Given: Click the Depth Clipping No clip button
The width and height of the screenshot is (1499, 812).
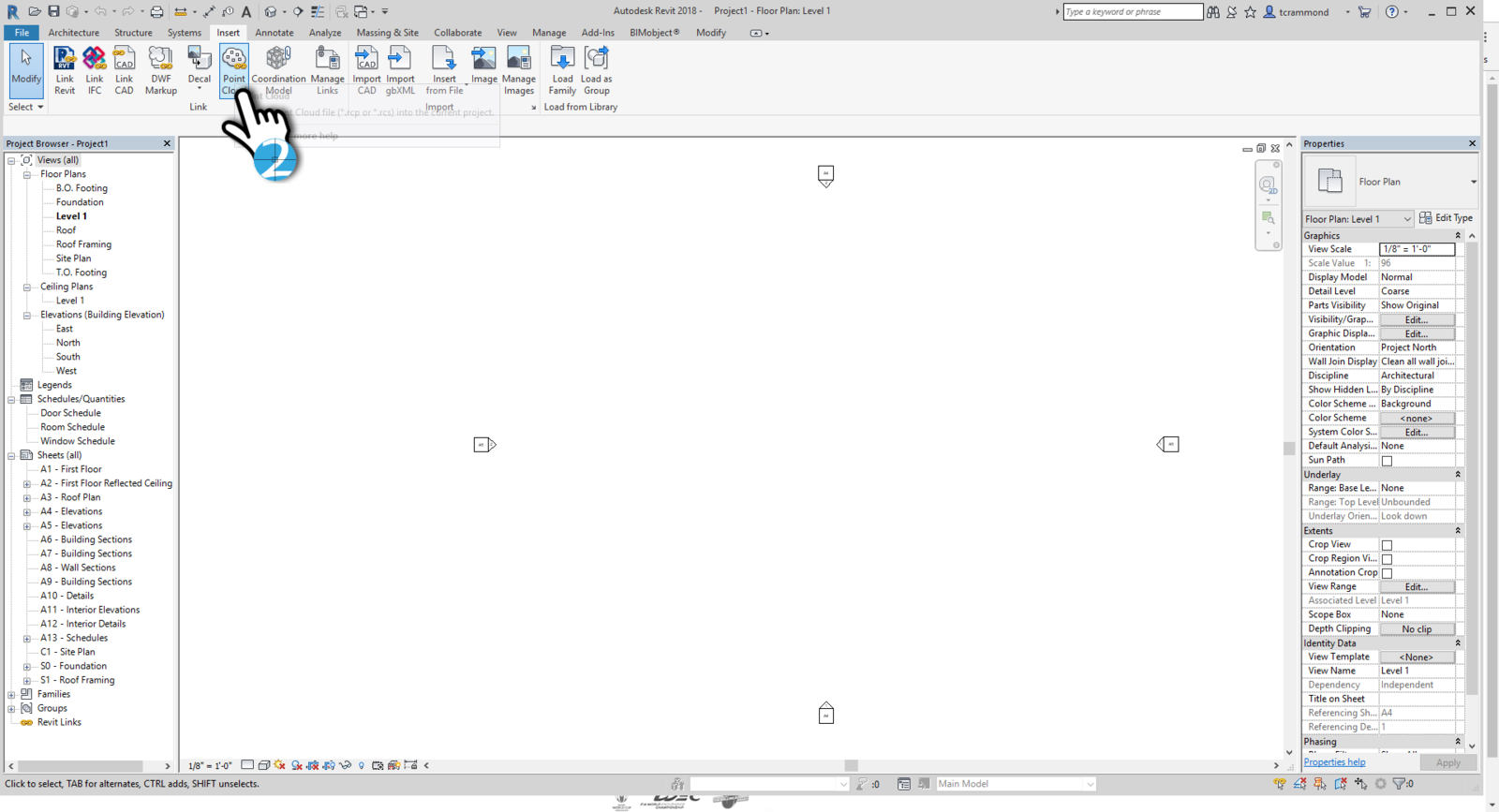Looking at the screenshot, I should [x=1417, y=629].
